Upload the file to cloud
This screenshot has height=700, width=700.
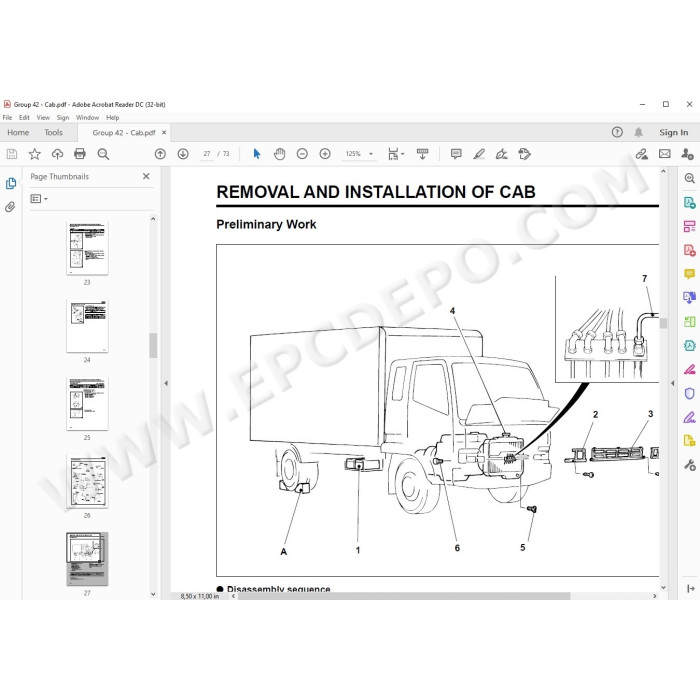click(x=57, y=154)
